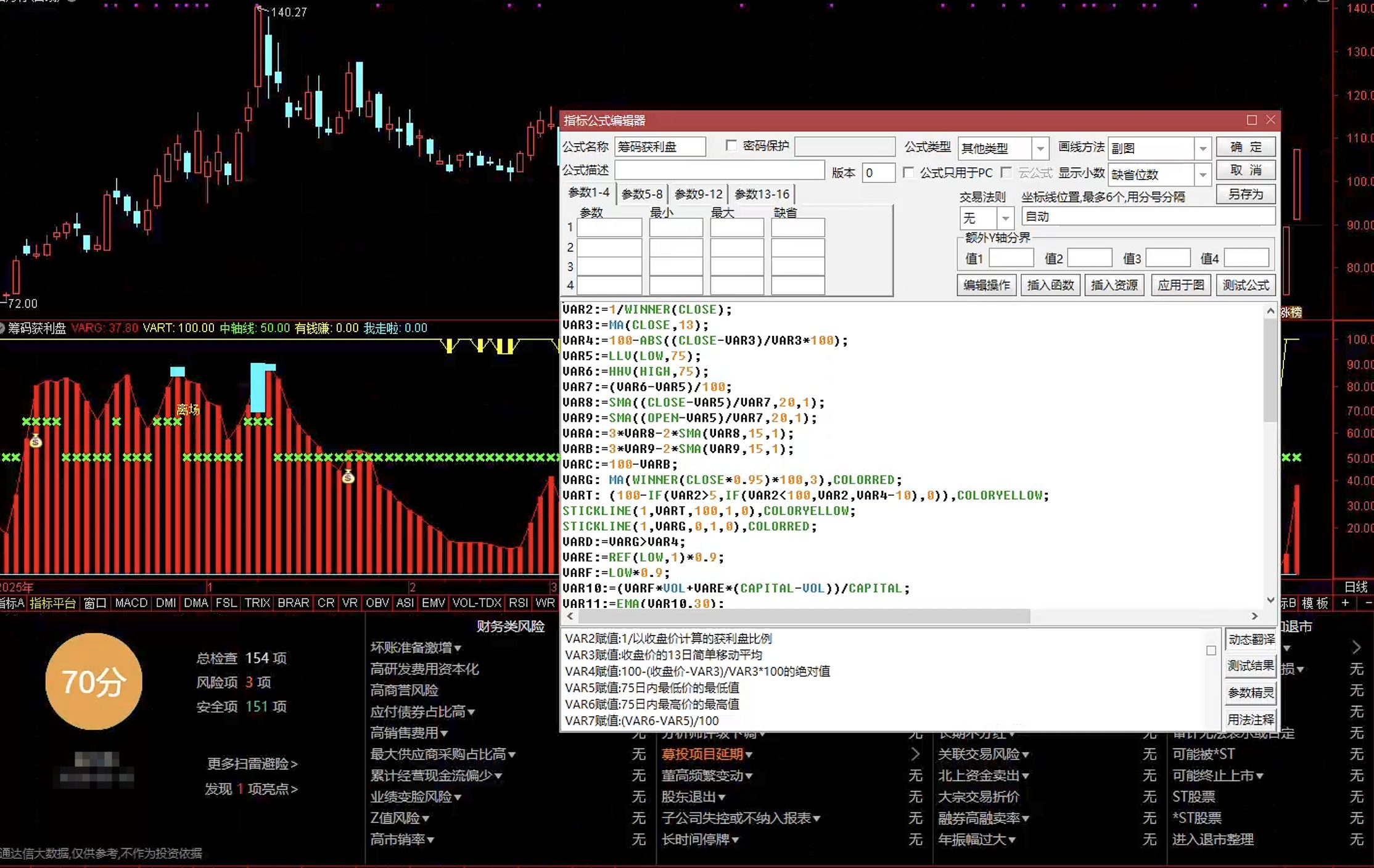This screenshot has height=868, width=1374.
Task: Click the right chevron under 退市 column
Action: click(x=1356, y=647)
